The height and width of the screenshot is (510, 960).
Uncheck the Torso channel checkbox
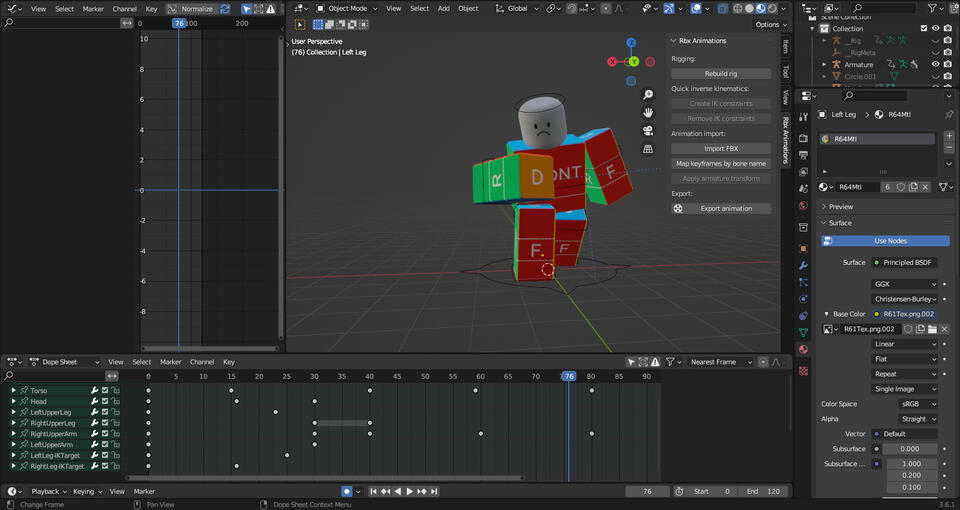[105, 391]
